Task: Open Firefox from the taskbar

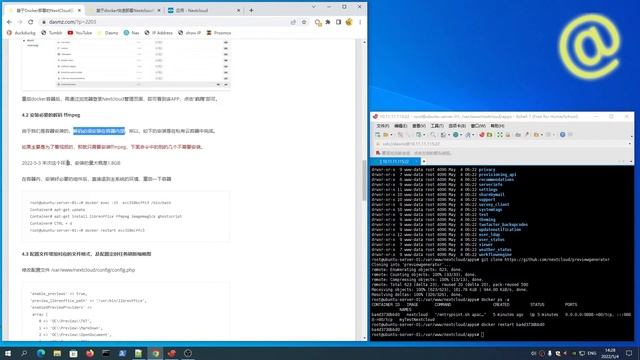Action: point(90,353)
